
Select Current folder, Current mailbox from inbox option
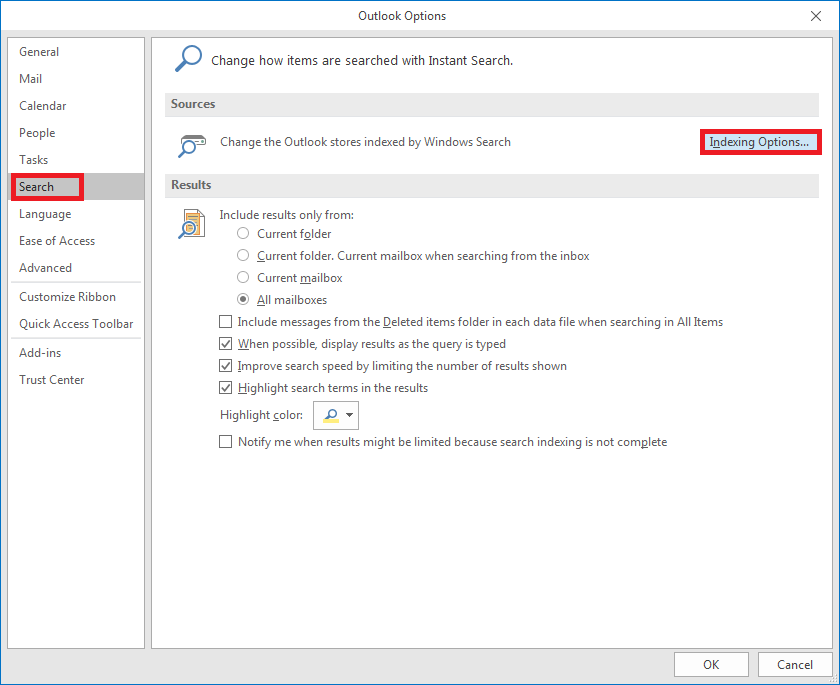[x=243, y=255]
